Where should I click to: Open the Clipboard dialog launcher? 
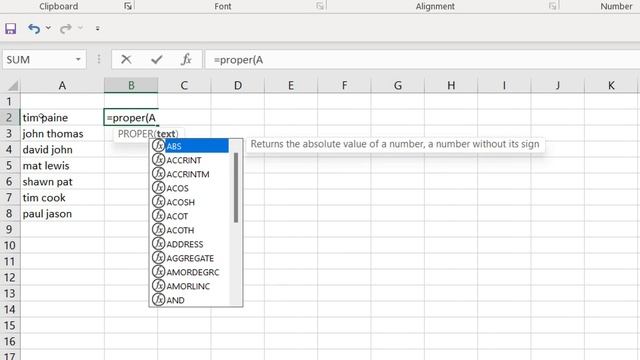pyautogui.click(x=128, y=6)
